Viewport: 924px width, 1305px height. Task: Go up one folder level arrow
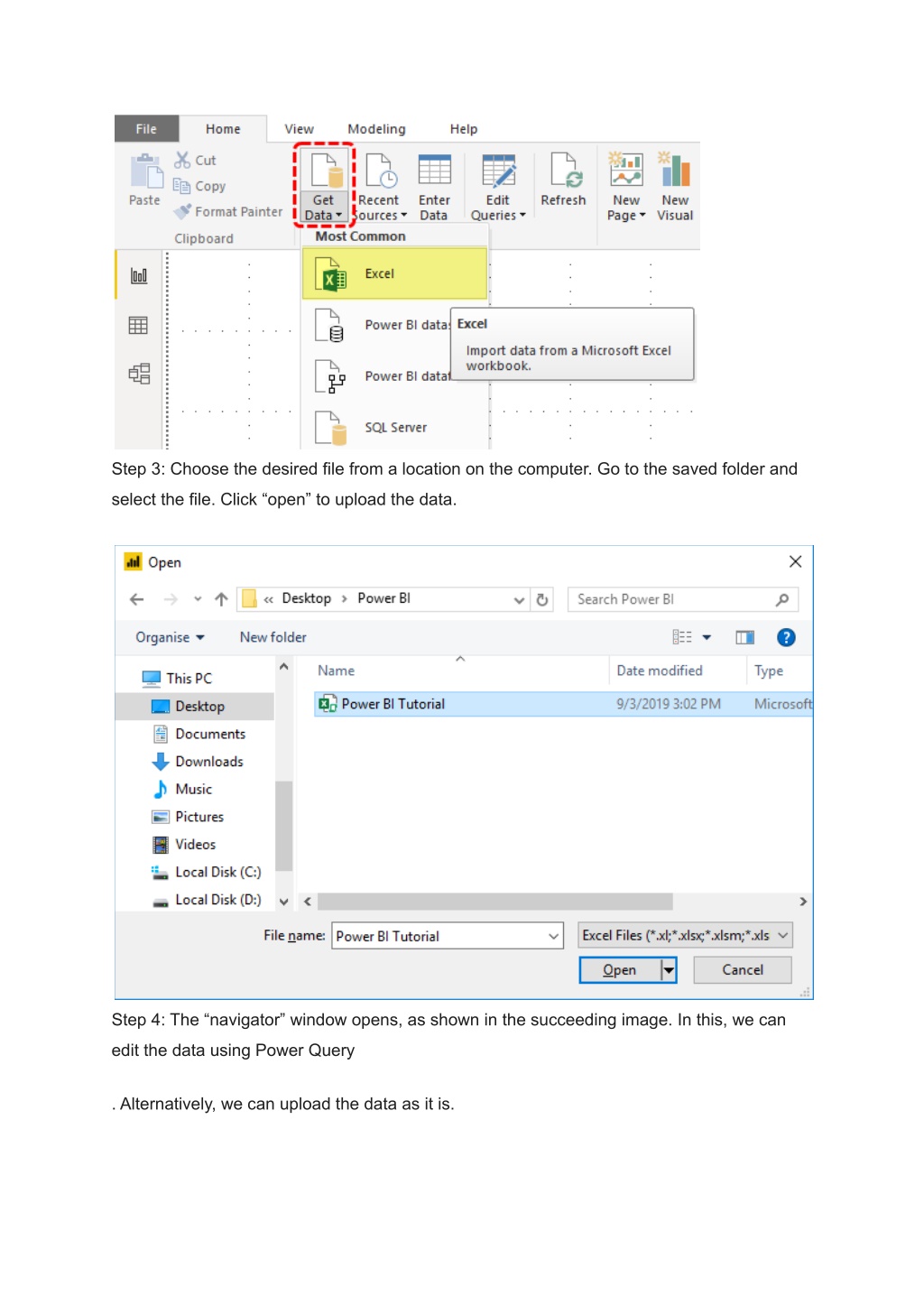tap(221, 599)
